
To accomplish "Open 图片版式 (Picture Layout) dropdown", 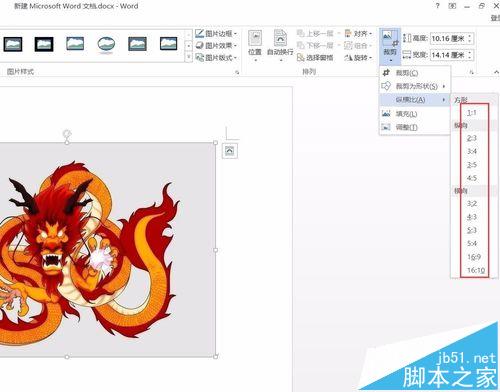I will click(216, 57).
